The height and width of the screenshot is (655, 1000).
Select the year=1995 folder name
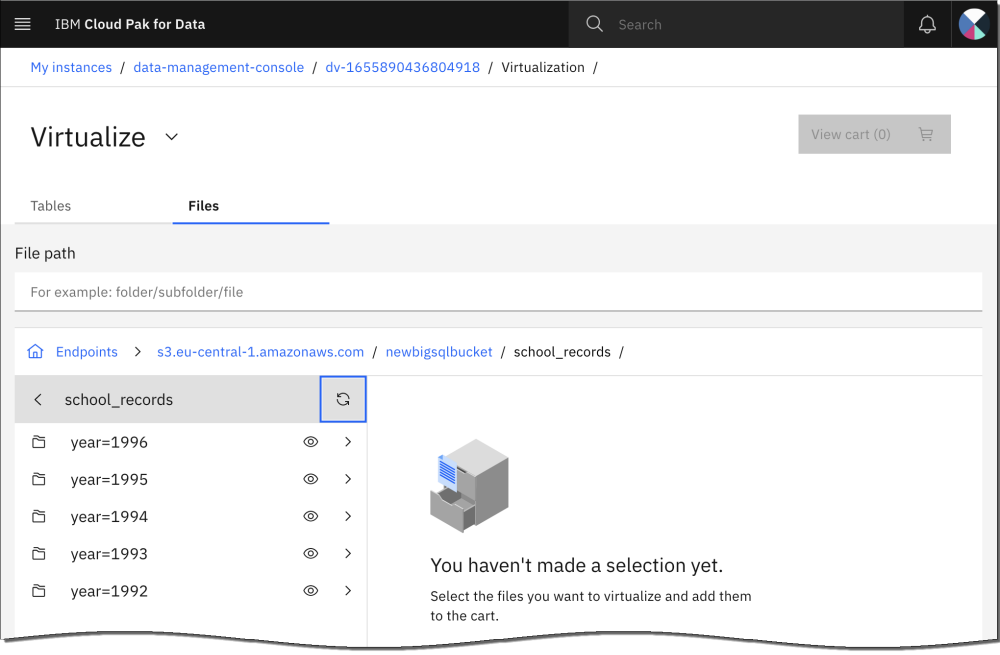(x=109, y=479)
